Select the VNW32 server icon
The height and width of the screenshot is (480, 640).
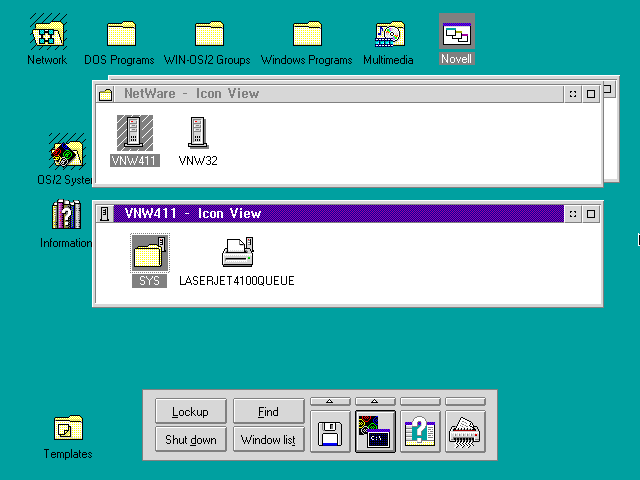198,133
